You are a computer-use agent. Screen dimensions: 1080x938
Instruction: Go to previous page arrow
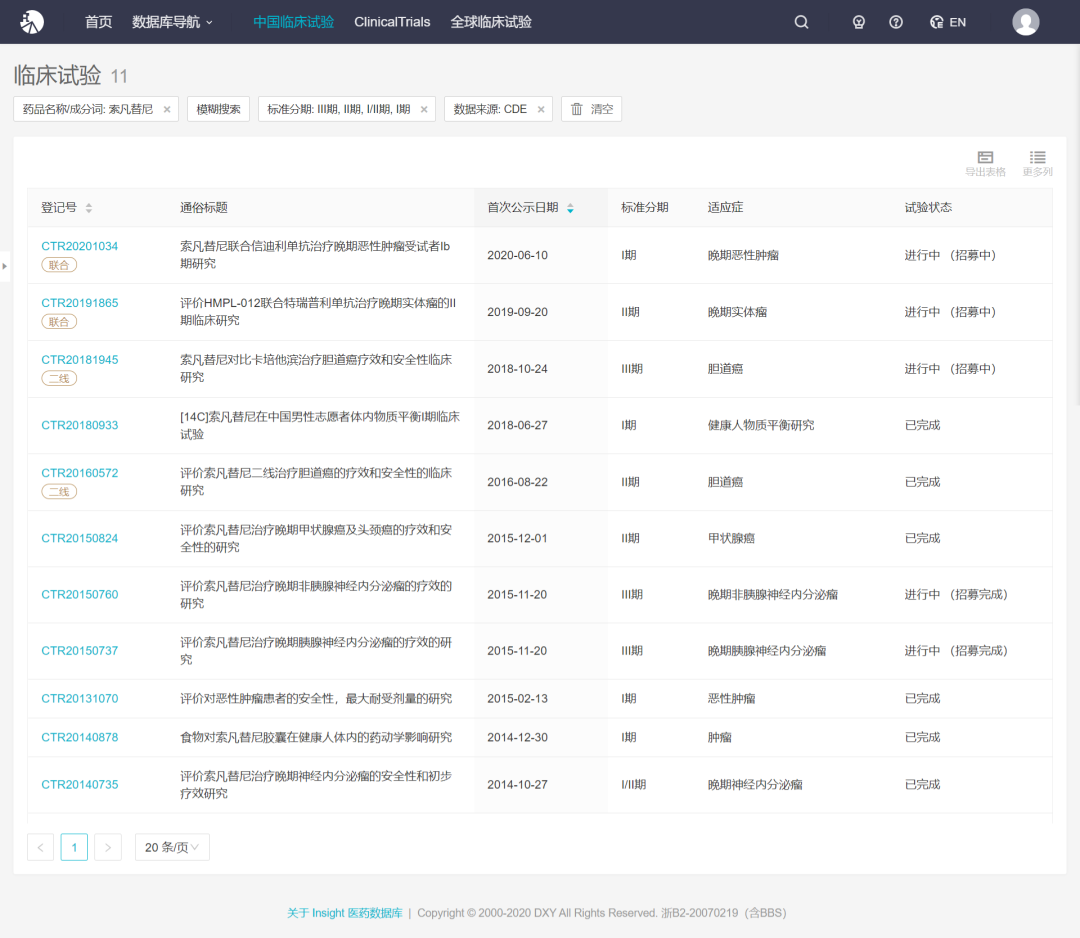[x=41, y=847]
